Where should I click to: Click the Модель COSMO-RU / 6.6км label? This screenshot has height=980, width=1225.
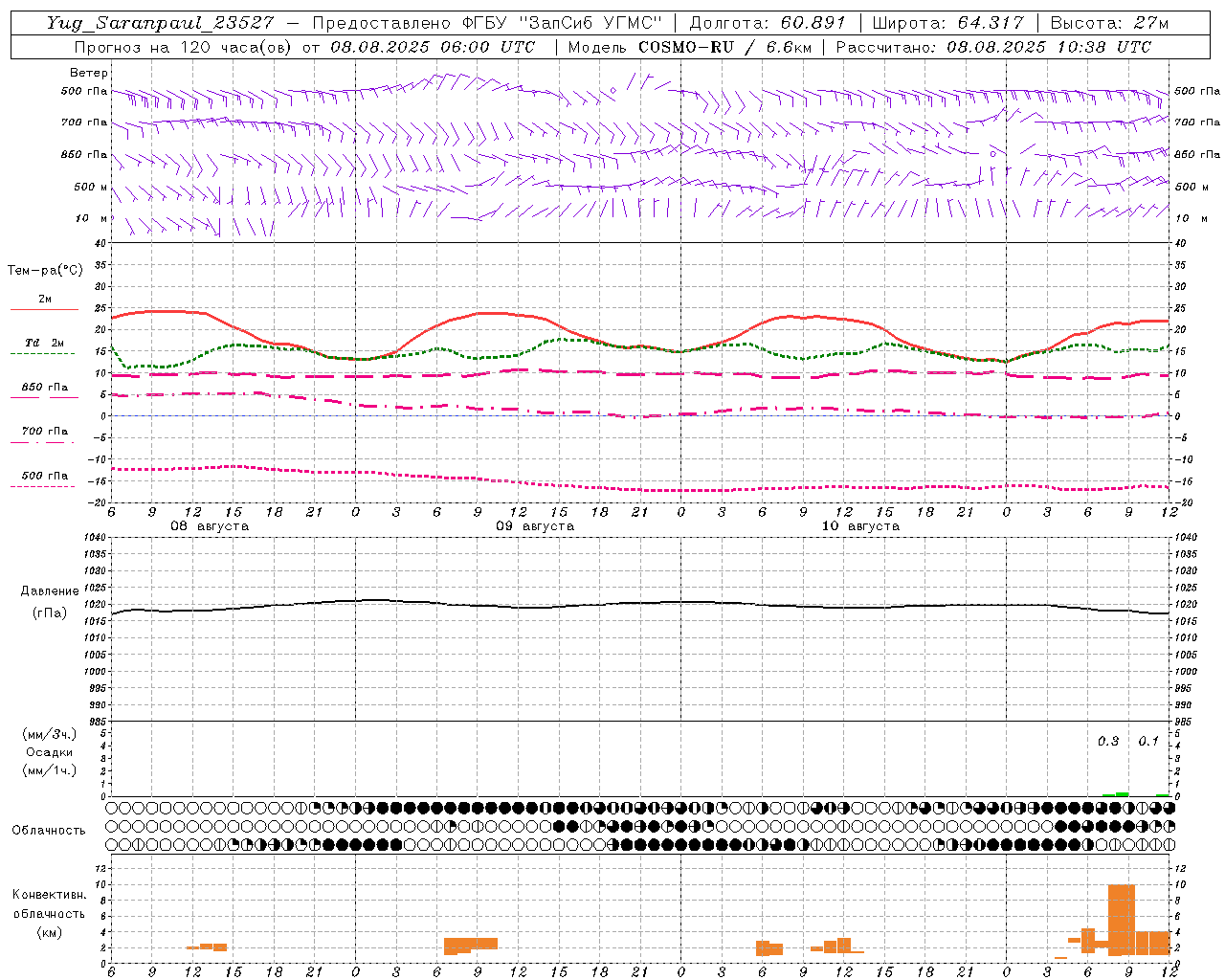point(690,47)
